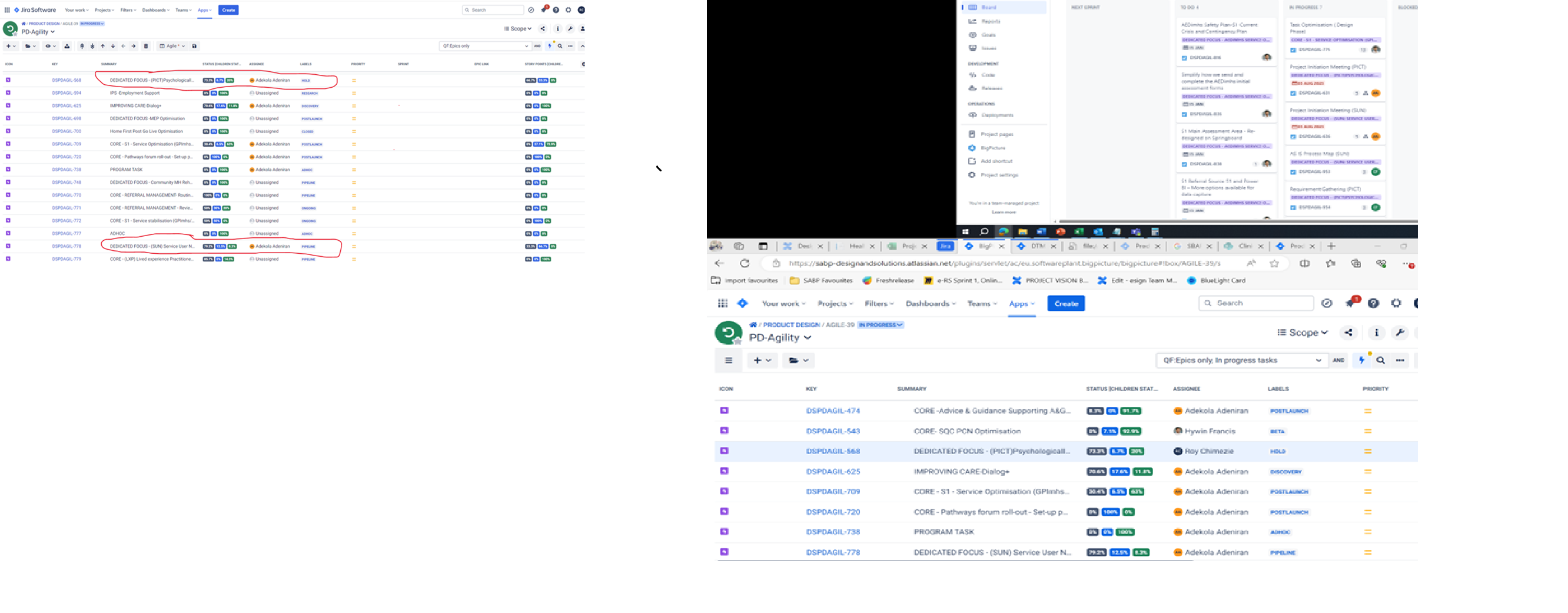Image resolution: width=1568 pixels, height=613 pixels.
Task: Open the info icon in lower-right Jira window
Action: [1376, 332]
